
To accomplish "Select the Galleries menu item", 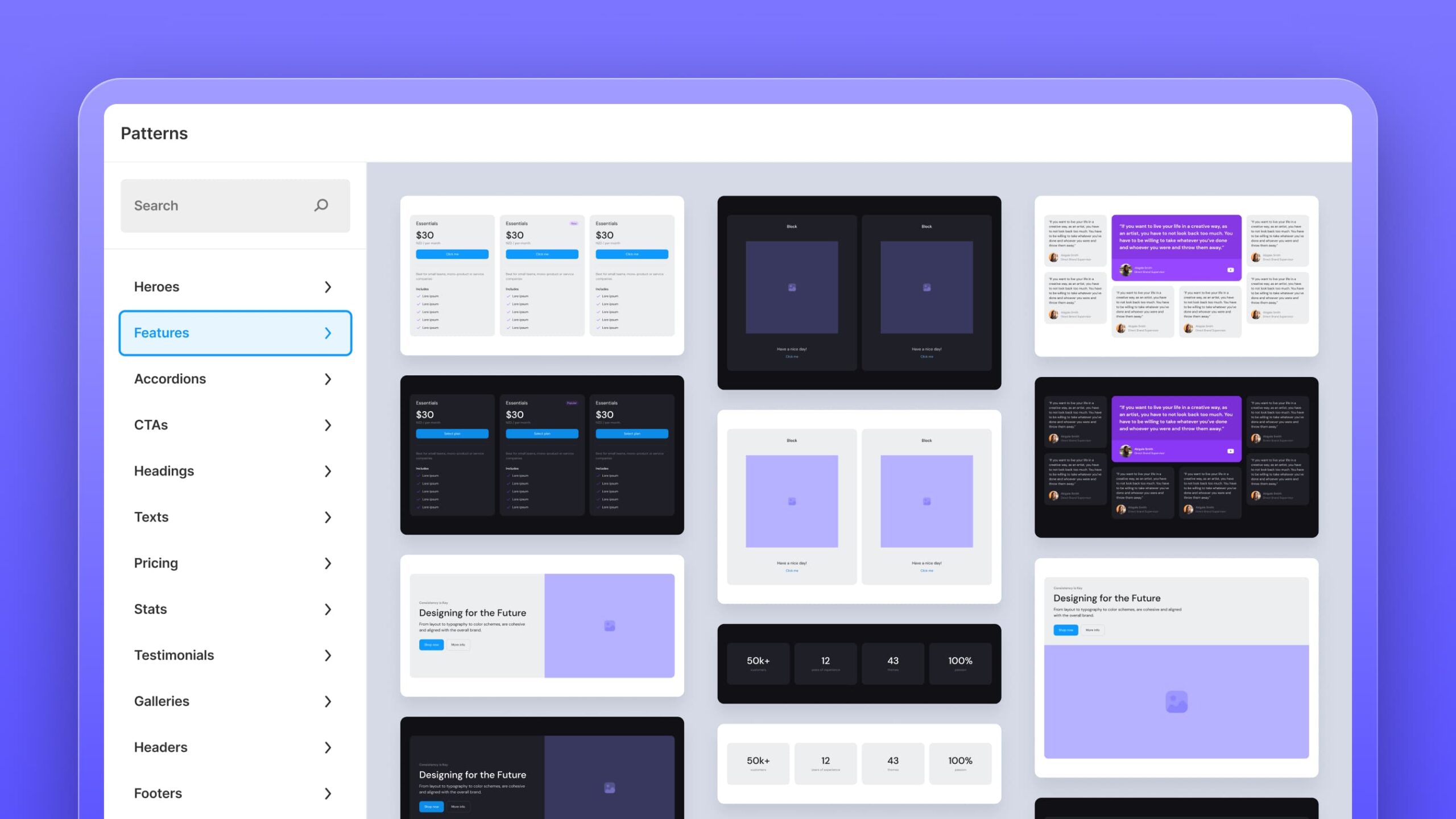I will pos(234,701).
